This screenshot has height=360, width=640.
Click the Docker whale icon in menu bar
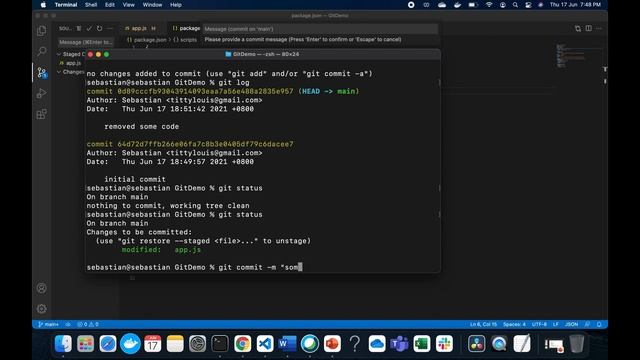click(458, 5)
